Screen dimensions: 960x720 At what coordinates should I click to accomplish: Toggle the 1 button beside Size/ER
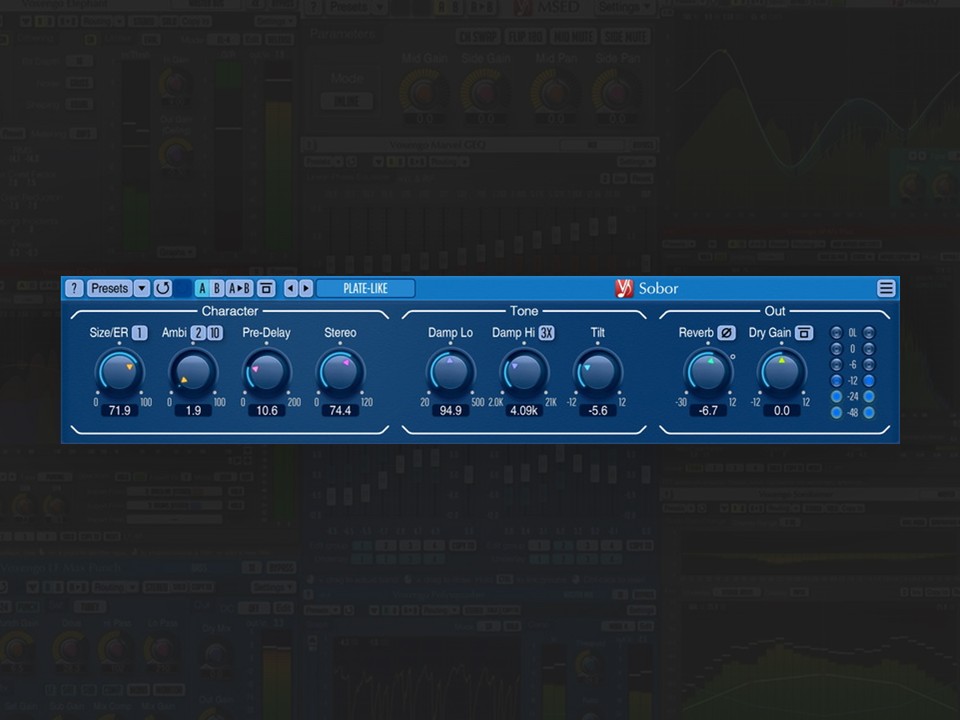coord(140,333)
